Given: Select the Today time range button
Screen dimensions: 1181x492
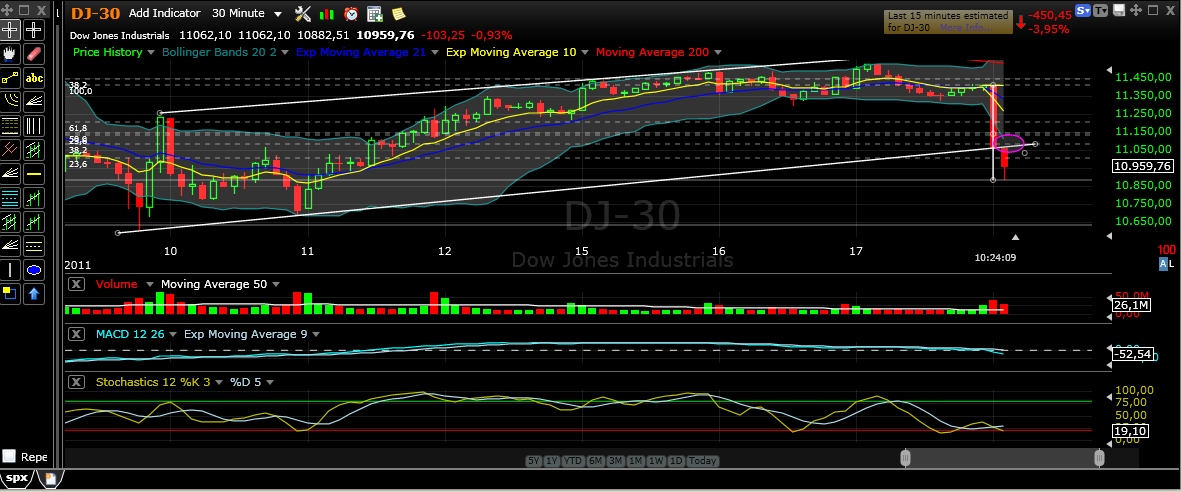Looking at the screenshot, I should click(702, 461).
